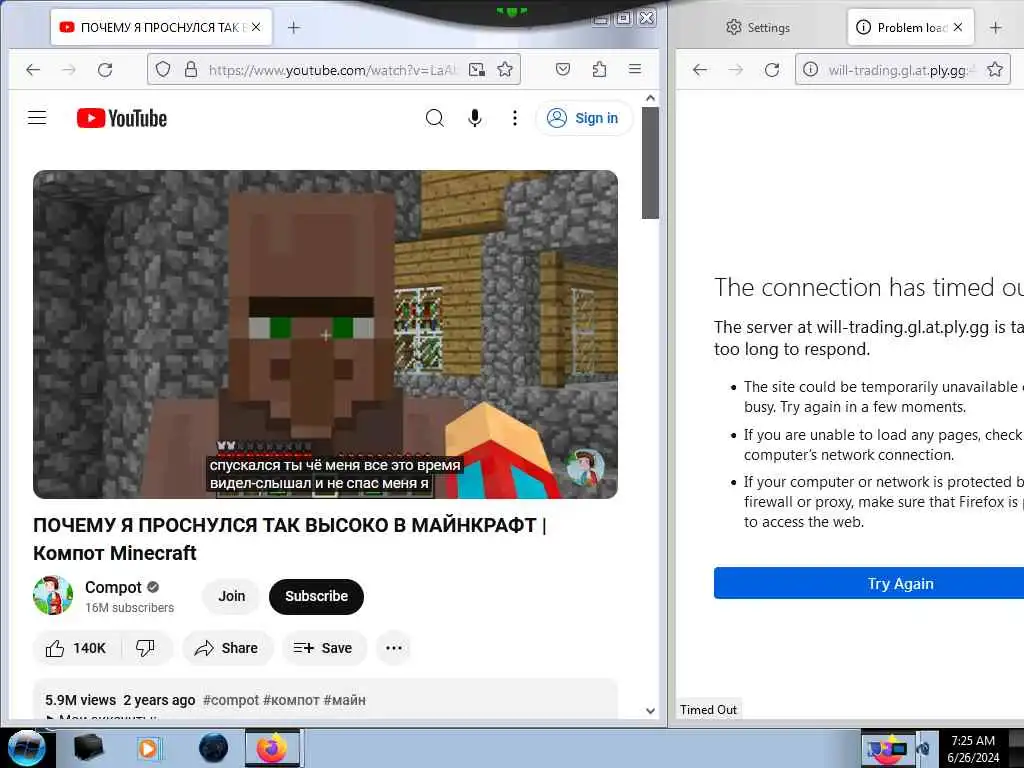The width and height of the screenshot is (1024, 768).
Task: Open the Compot channel avatar
Action: click(x=53, y=596)
